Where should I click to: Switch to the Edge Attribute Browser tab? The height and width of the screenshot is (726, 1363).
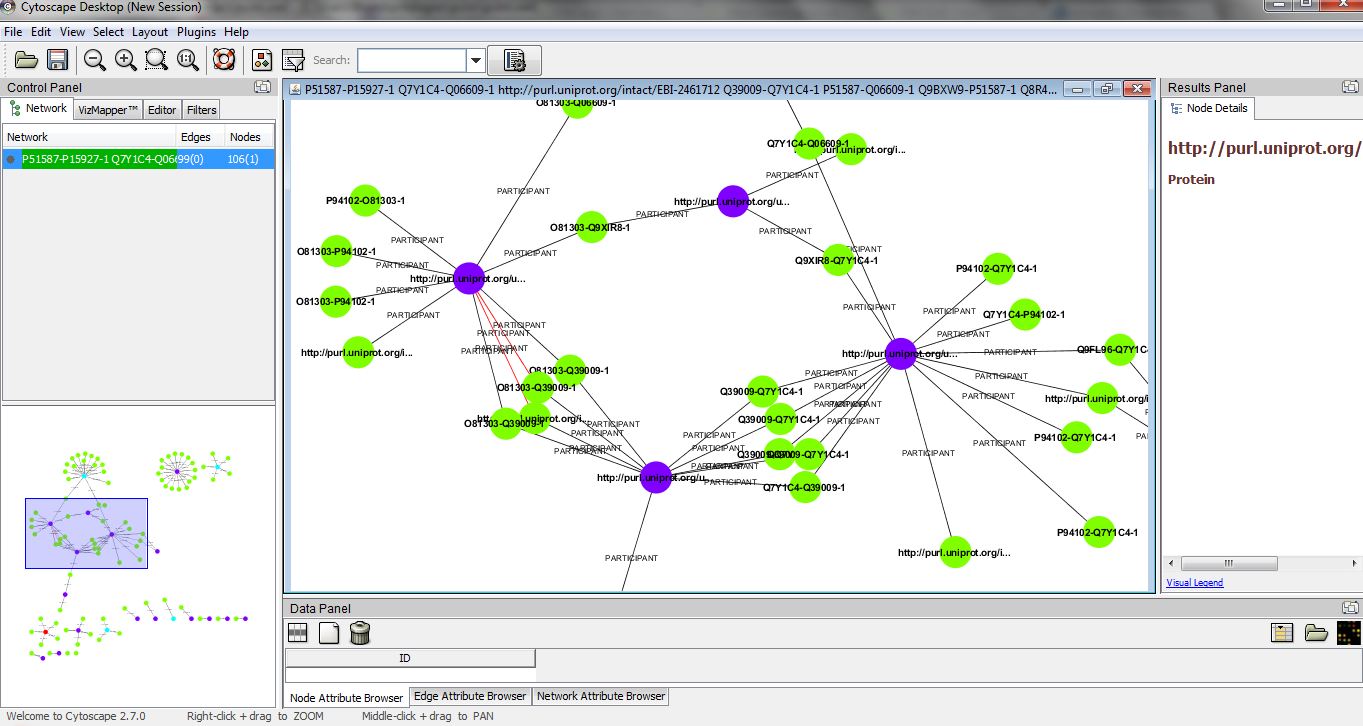(469, 696)
